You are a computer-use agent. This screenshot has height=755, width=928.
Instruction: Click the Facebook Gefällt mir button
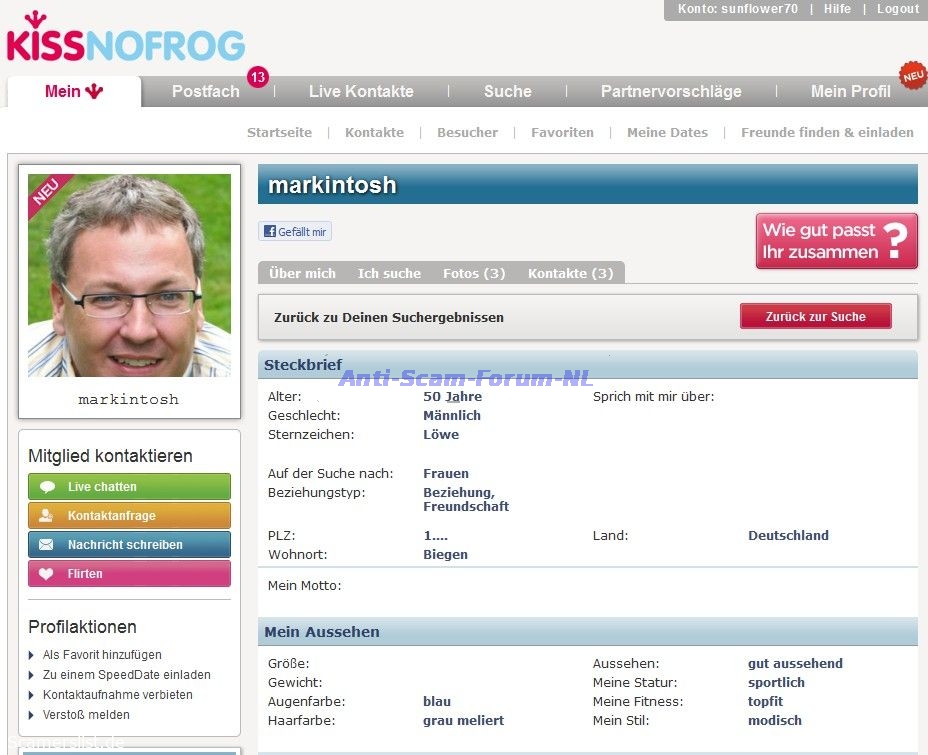tap(295, 231)
